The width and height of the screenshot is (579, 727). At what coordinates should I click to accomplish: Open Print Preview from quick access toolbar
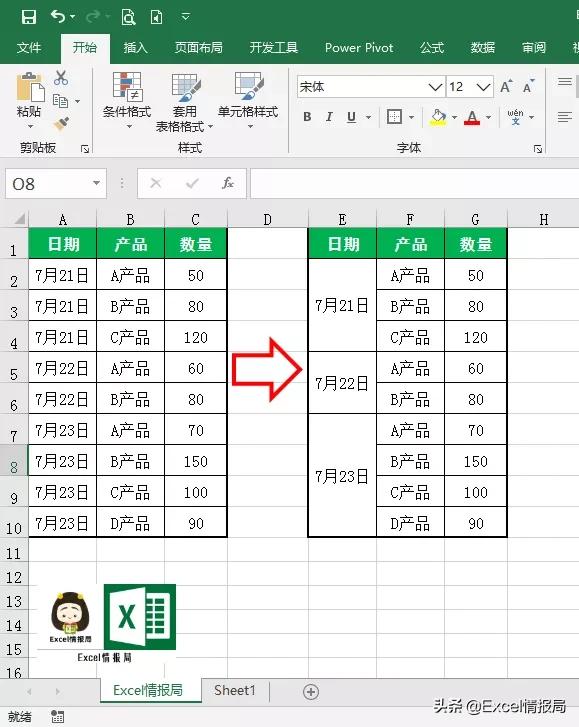click(128, 17)
